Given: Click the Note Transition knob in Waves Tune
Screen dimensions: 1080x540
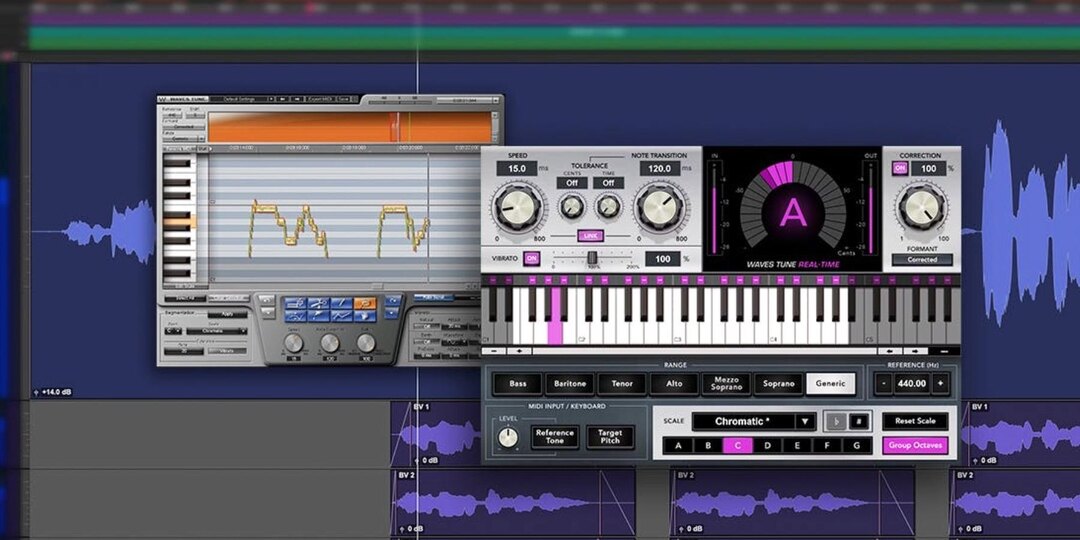Looking at the screenshot, I should pyautogui.click(x=330, y=343).
